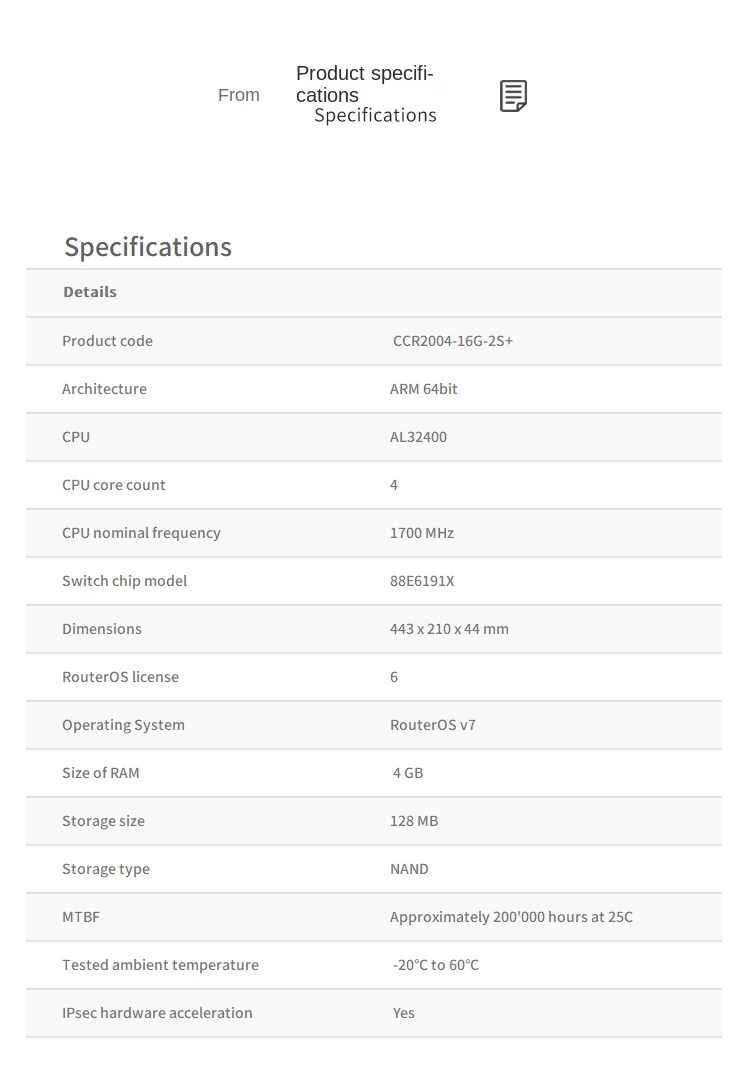The width and height of the screenshot is (750, 1066).
Task: Click the RouterOS v7 operating system value
Action: [432, 725]
